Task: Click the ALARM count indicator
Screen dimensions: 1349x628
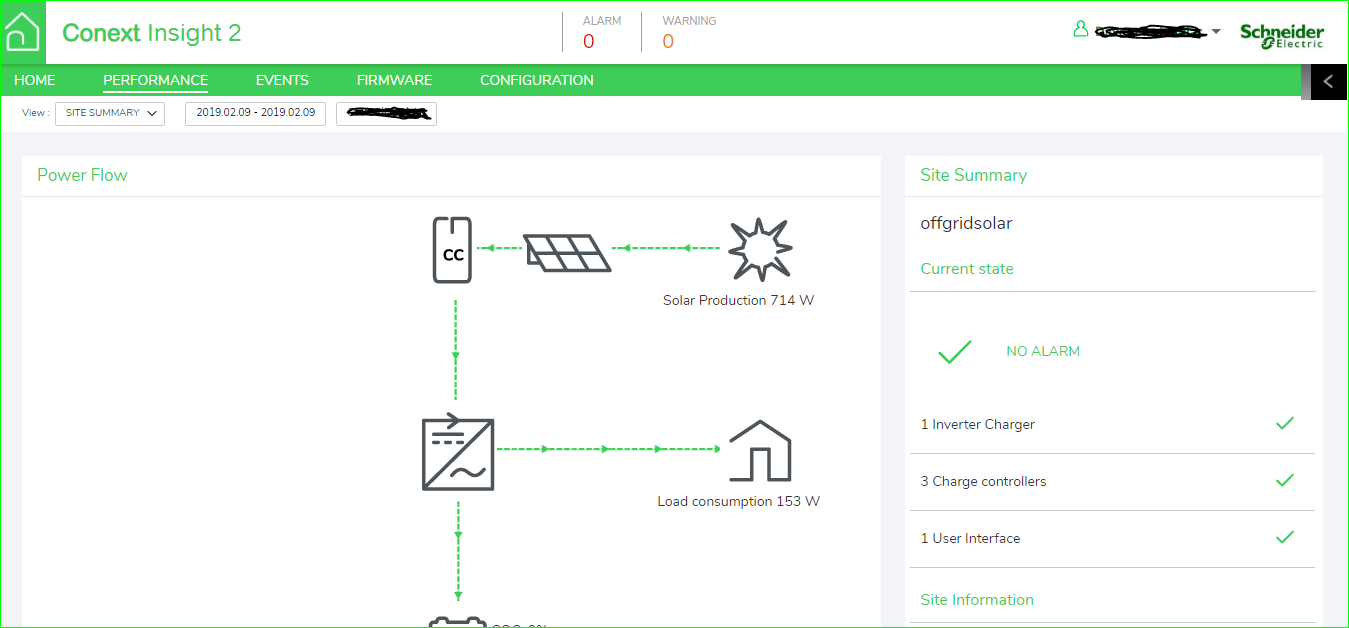Action: (602, 32)
